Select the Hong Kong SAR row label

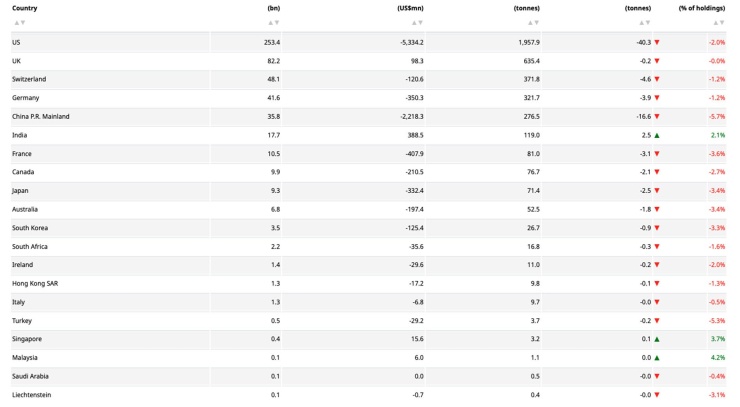(x=35, y=283)
